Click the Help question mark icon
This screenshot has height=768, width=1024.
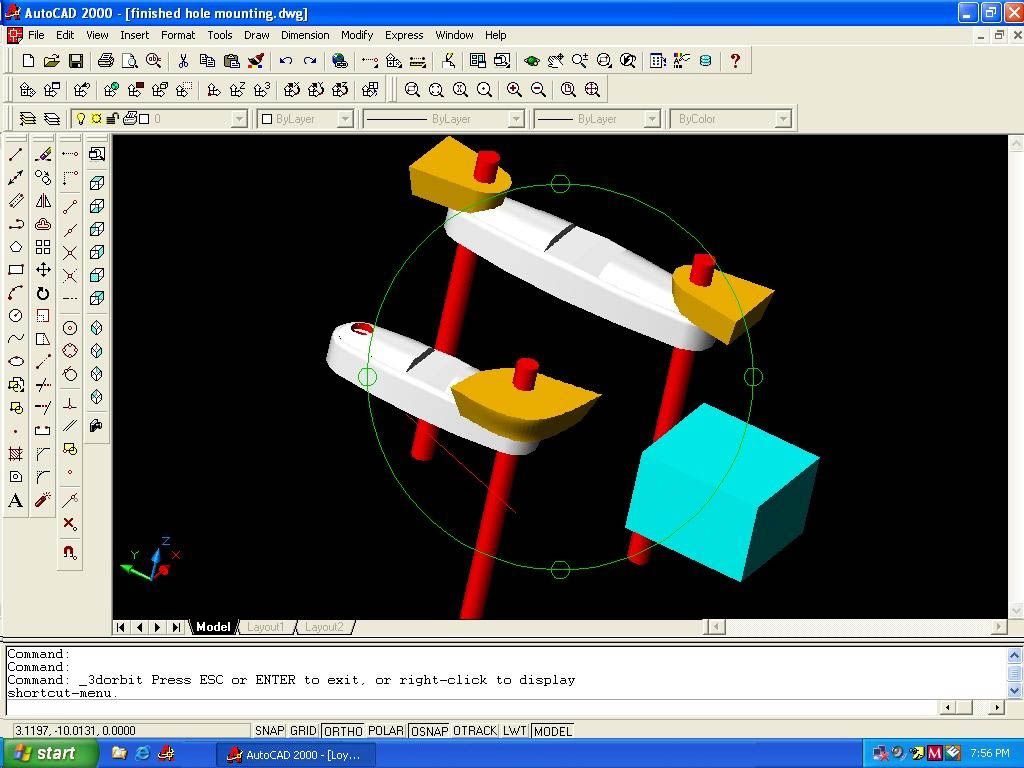735,61
